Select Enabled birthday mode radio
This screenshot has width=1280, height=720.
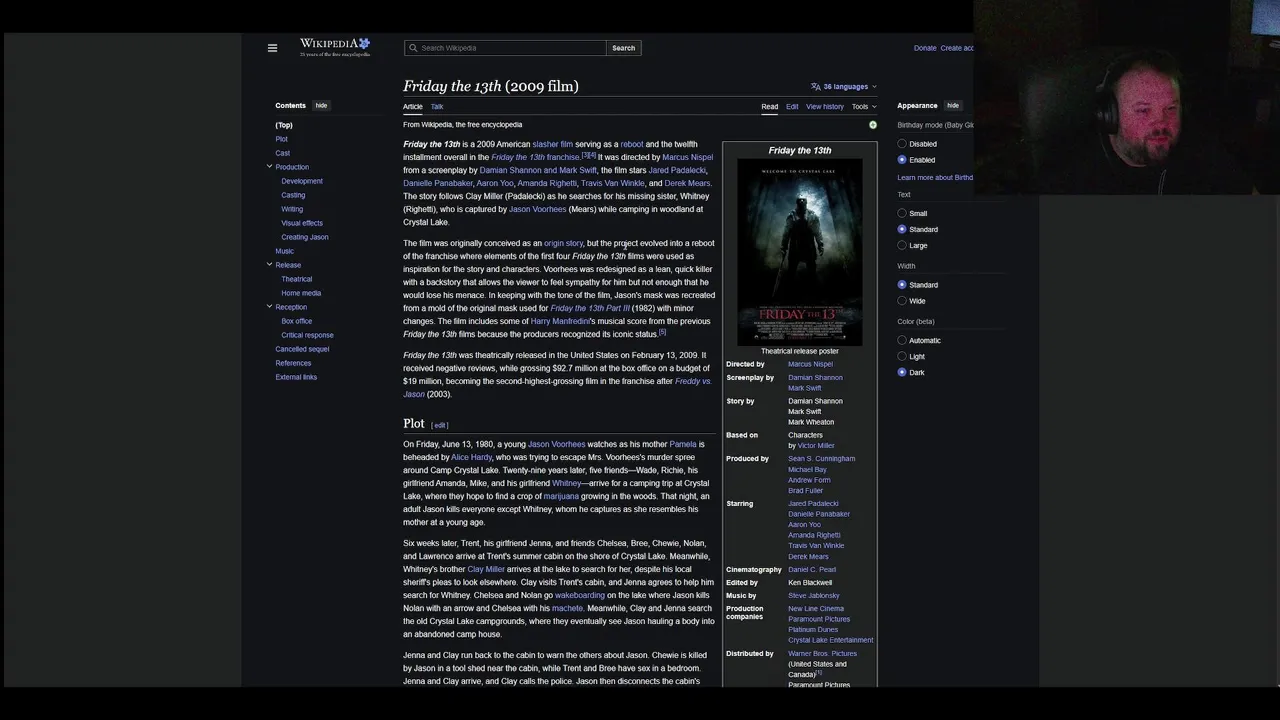[x=902, y=160]
